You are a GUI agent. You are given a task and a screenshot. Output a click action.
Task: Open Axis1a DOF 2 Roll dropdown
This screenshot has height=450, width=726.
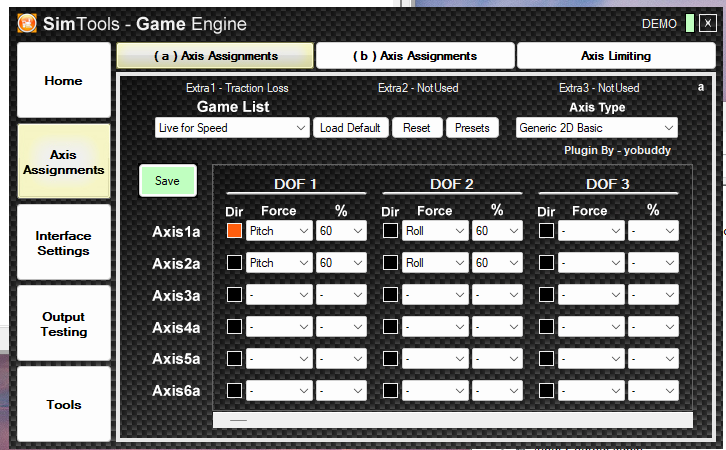coord(435,231)
